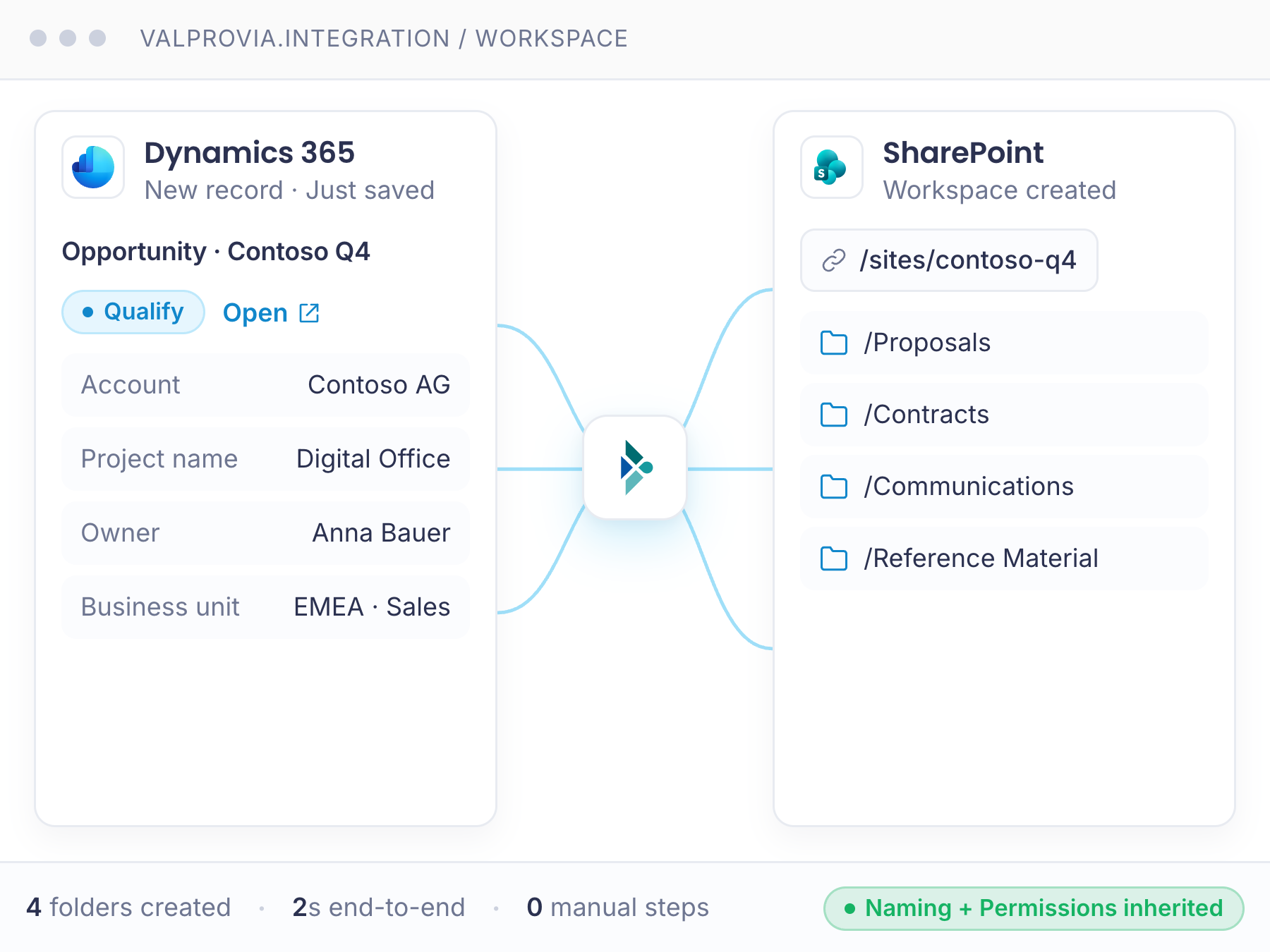Click the Dynamics 365 card title
The image size is (1270, 952).
250,152
